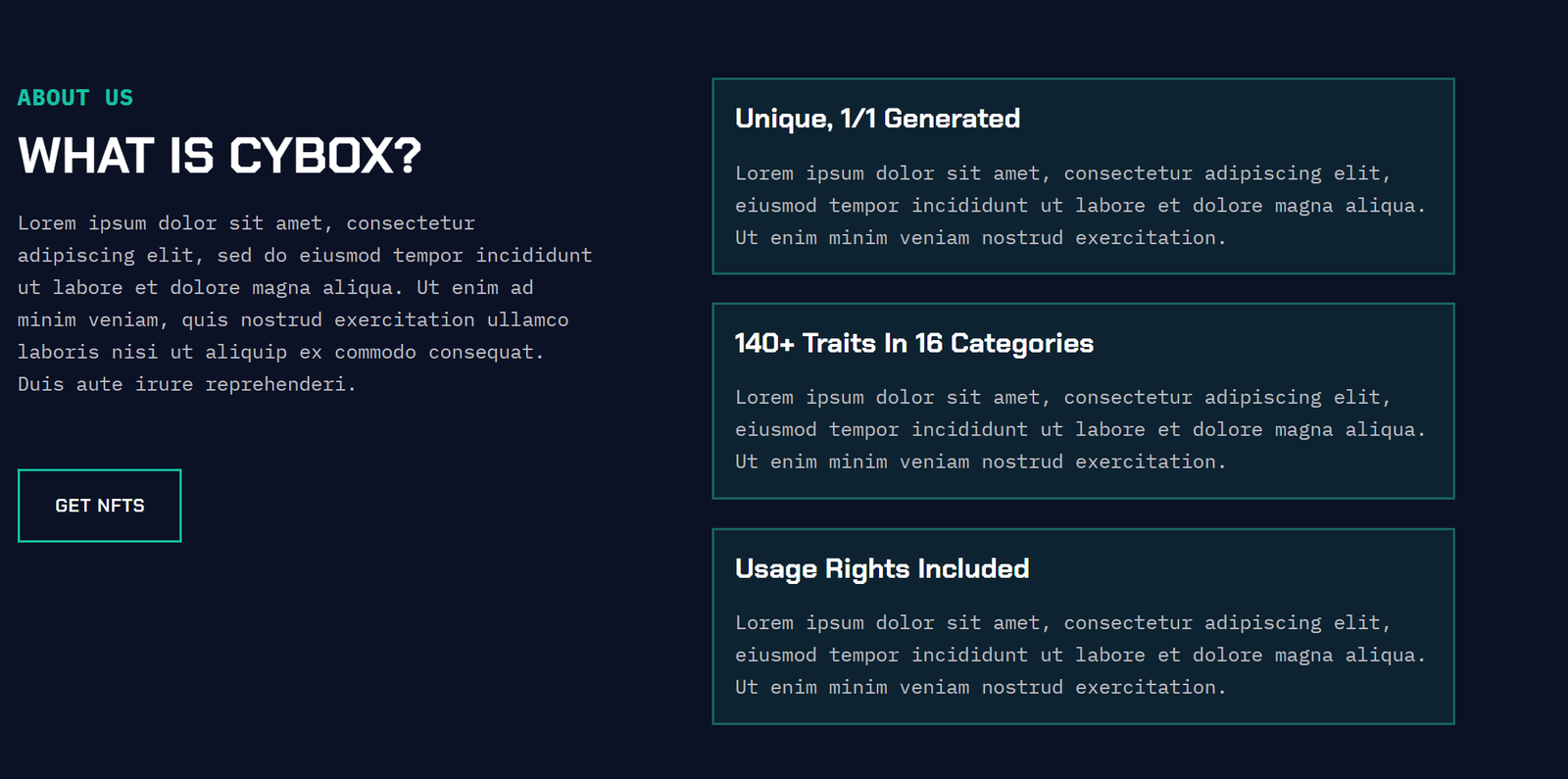Click the word Included in third card title

pos(973,568)
